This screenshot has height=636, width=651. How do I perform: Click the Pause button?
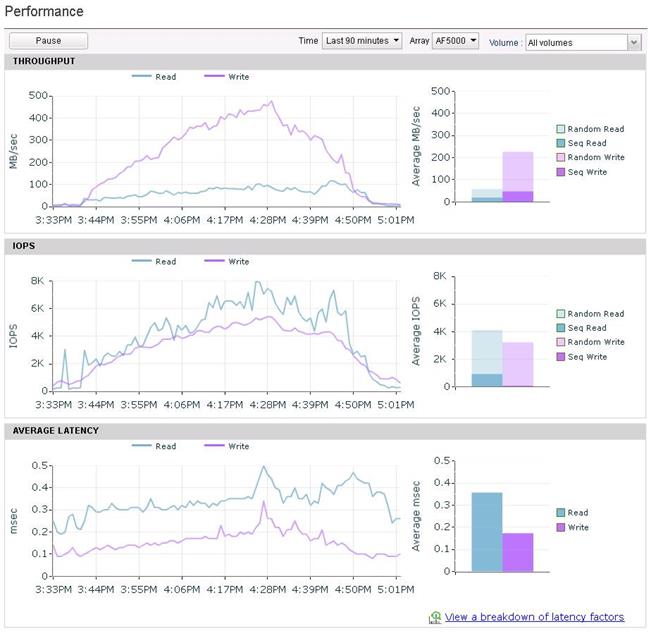pyautogui.click(x=48, y=41)
